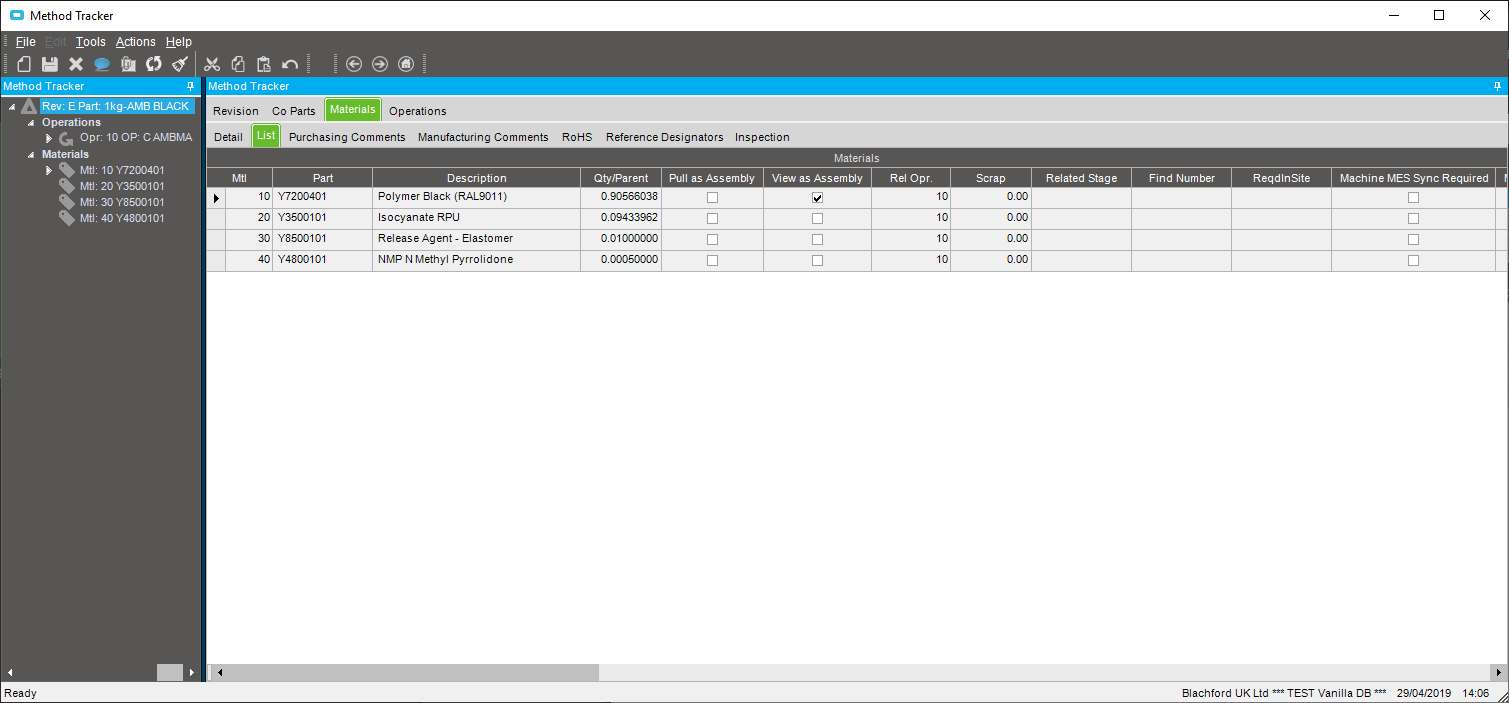Sort by the Scrap column header

coord(991,178)
